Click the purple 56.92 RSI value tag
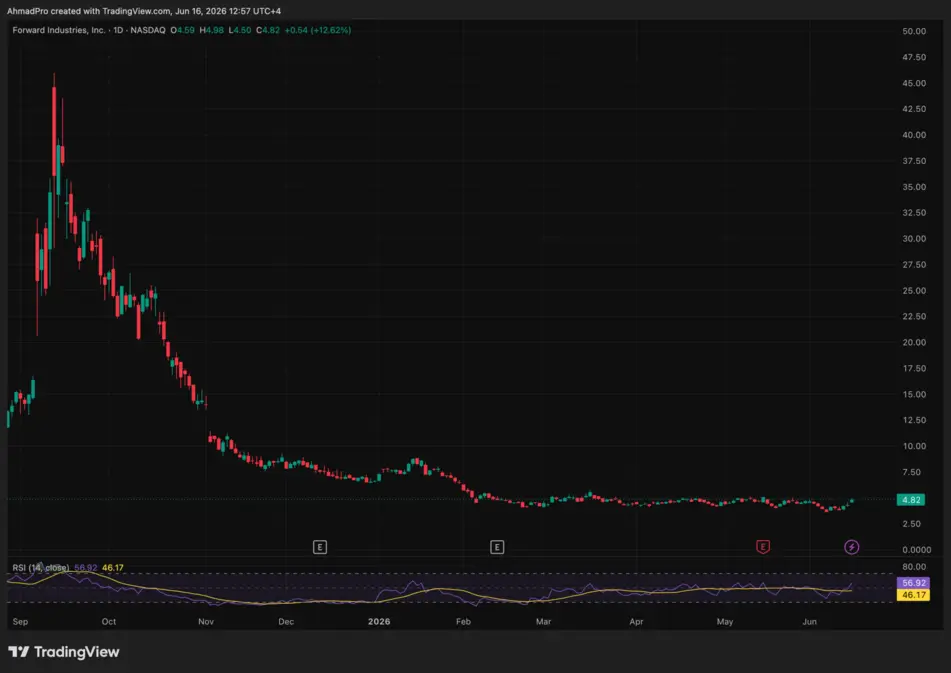The image size is (951, 673). click(x=913, y=583)
